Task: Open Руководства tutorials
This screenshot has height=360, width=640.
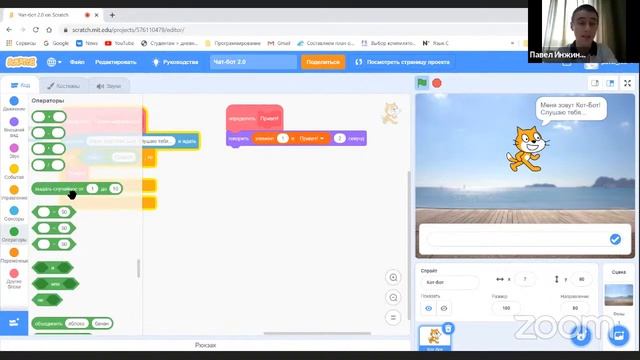Action: point(176,62)
